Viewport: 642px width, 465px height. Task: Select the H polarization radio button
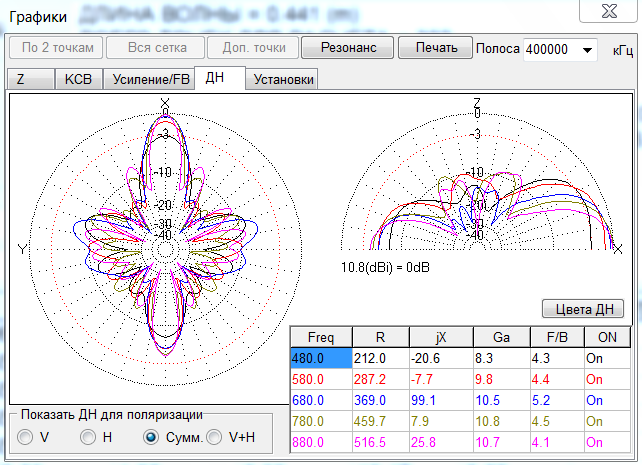(88, 437)
